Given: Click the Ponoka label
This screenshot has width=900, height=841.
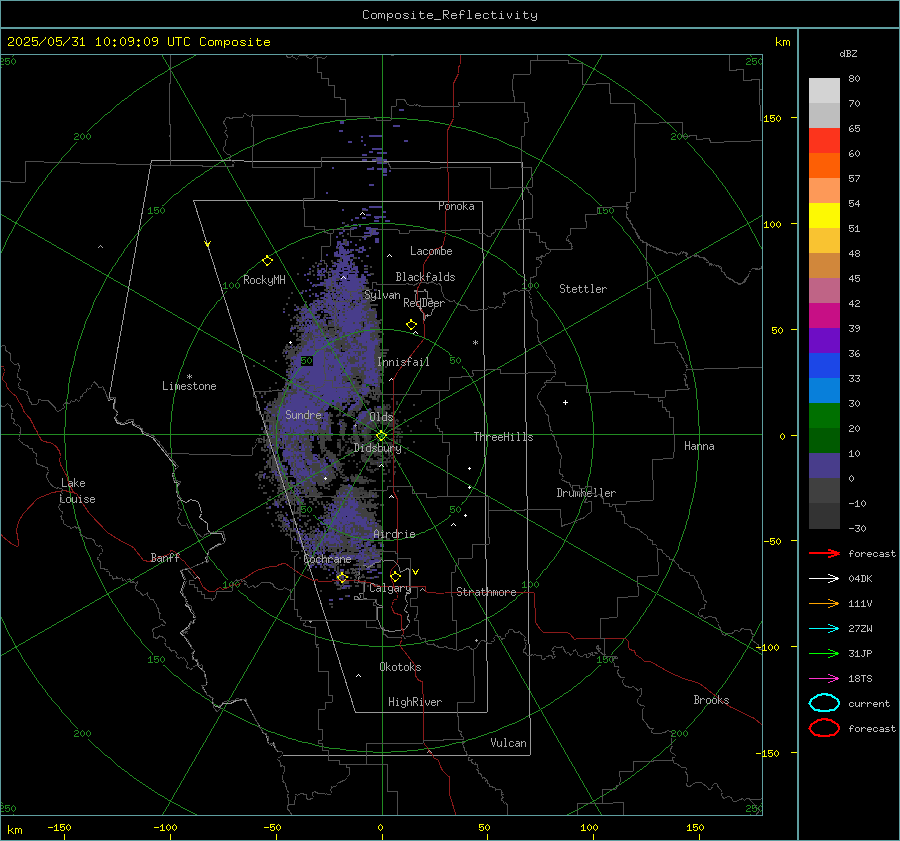Looking at the screenshot, I should coord(456,206).
